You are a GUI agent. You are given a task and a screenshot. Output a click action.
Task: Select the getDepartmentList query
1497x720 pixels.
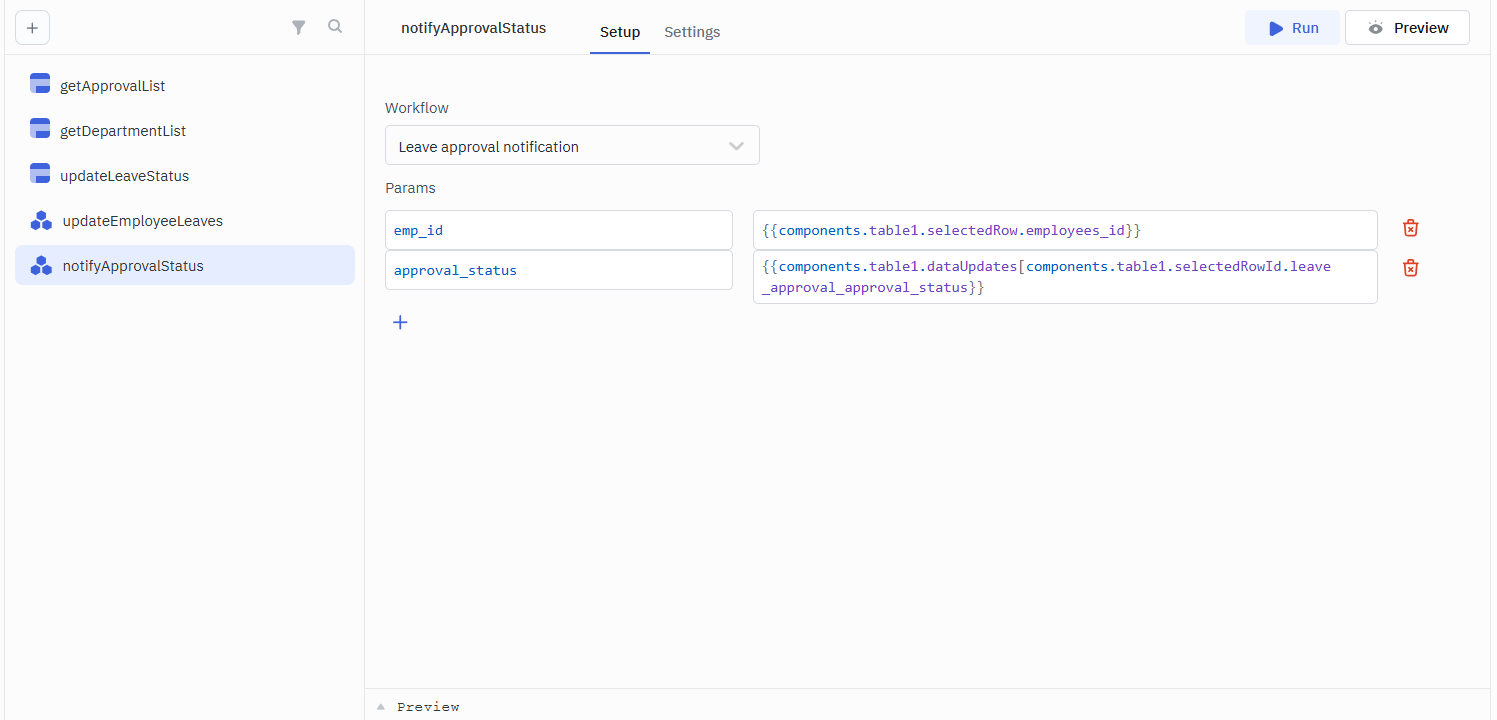click(x=123, y=131)
